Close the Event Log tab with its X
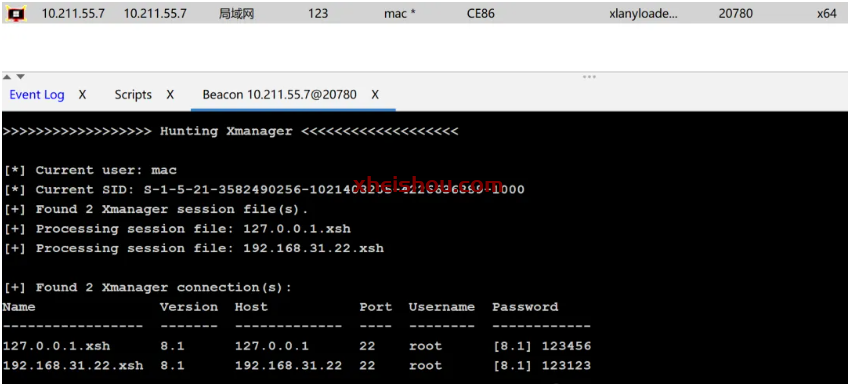The image size is (856, 384). 82,95
